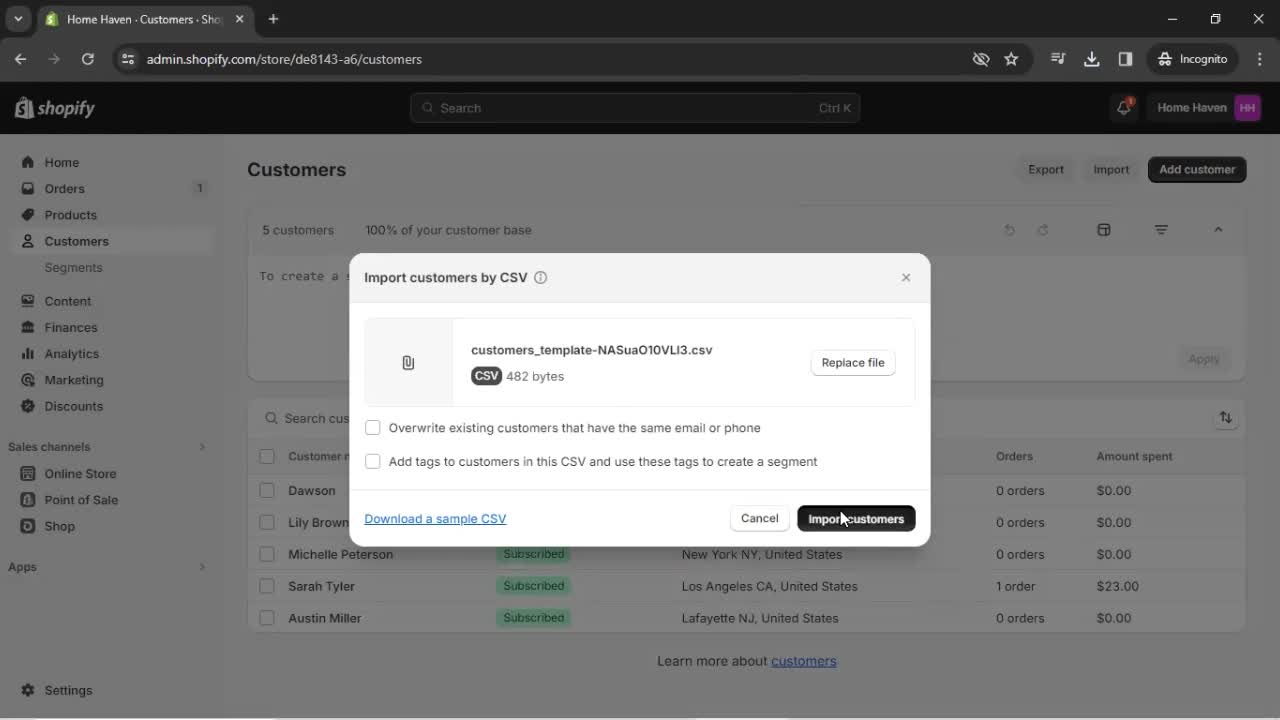This screenshot has height=720, width=1280.
Task: Enable Overwrite existing customers checkbox
Action: (x=373, y=428)
